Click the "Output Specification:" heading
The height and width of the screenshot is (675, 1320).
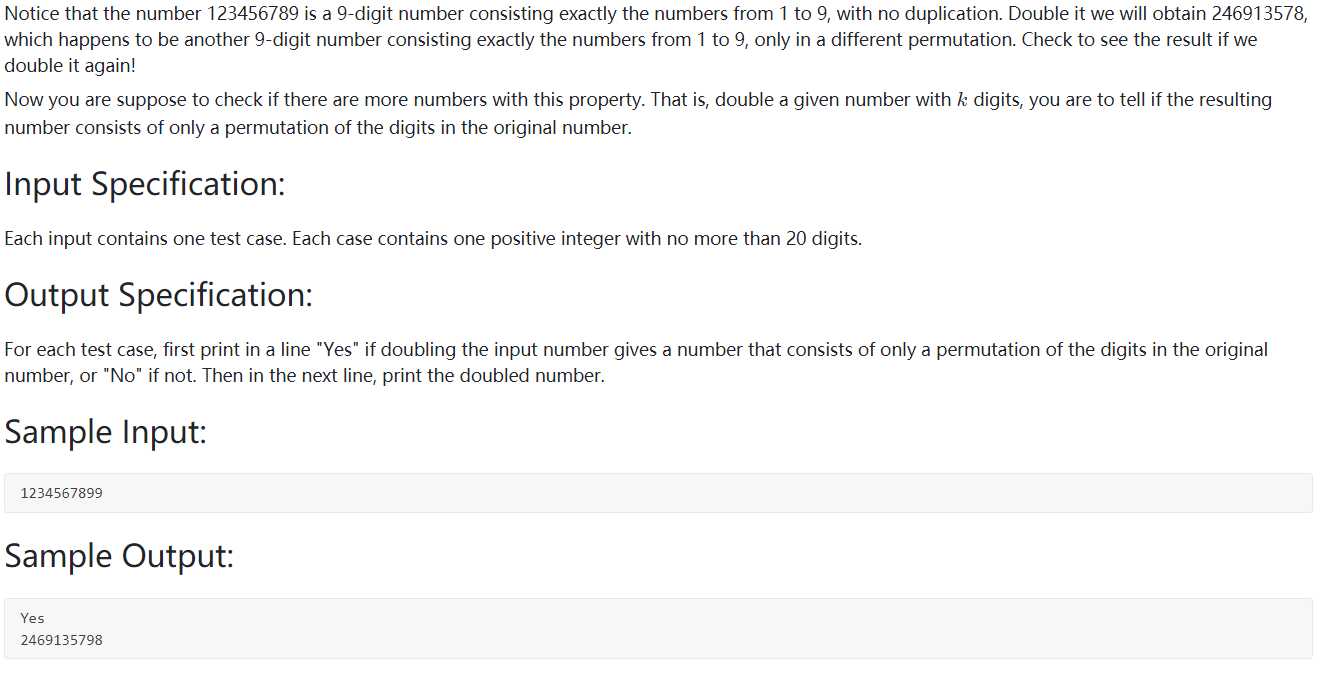pos(159,295)
